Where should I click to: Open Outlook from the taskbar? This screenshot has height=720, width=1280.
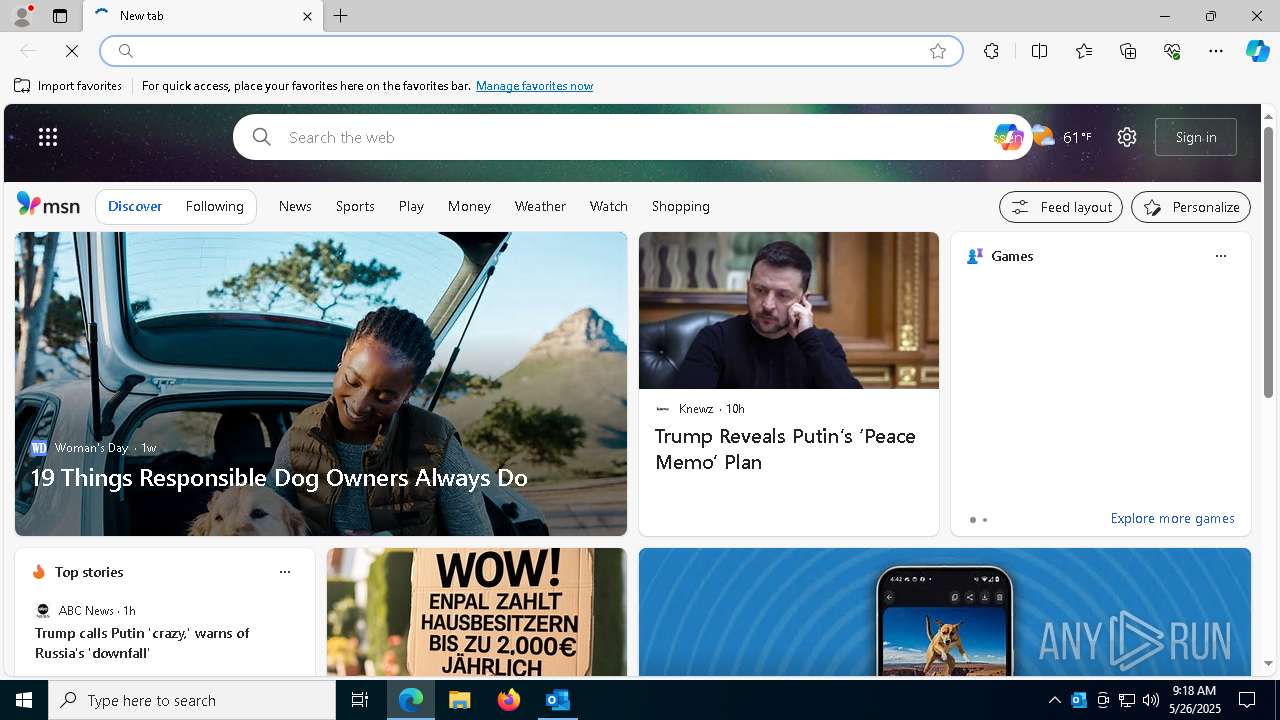tap(557, 700)
